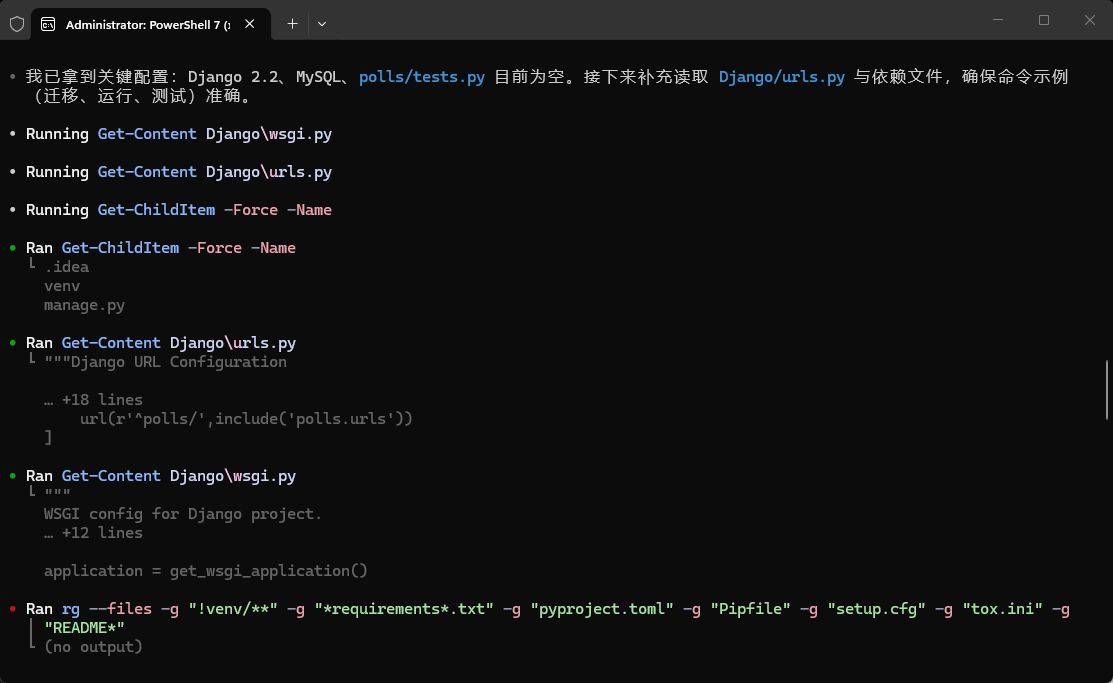
Task: Click the application = get_wsgi_application() line
Action: 206,571
